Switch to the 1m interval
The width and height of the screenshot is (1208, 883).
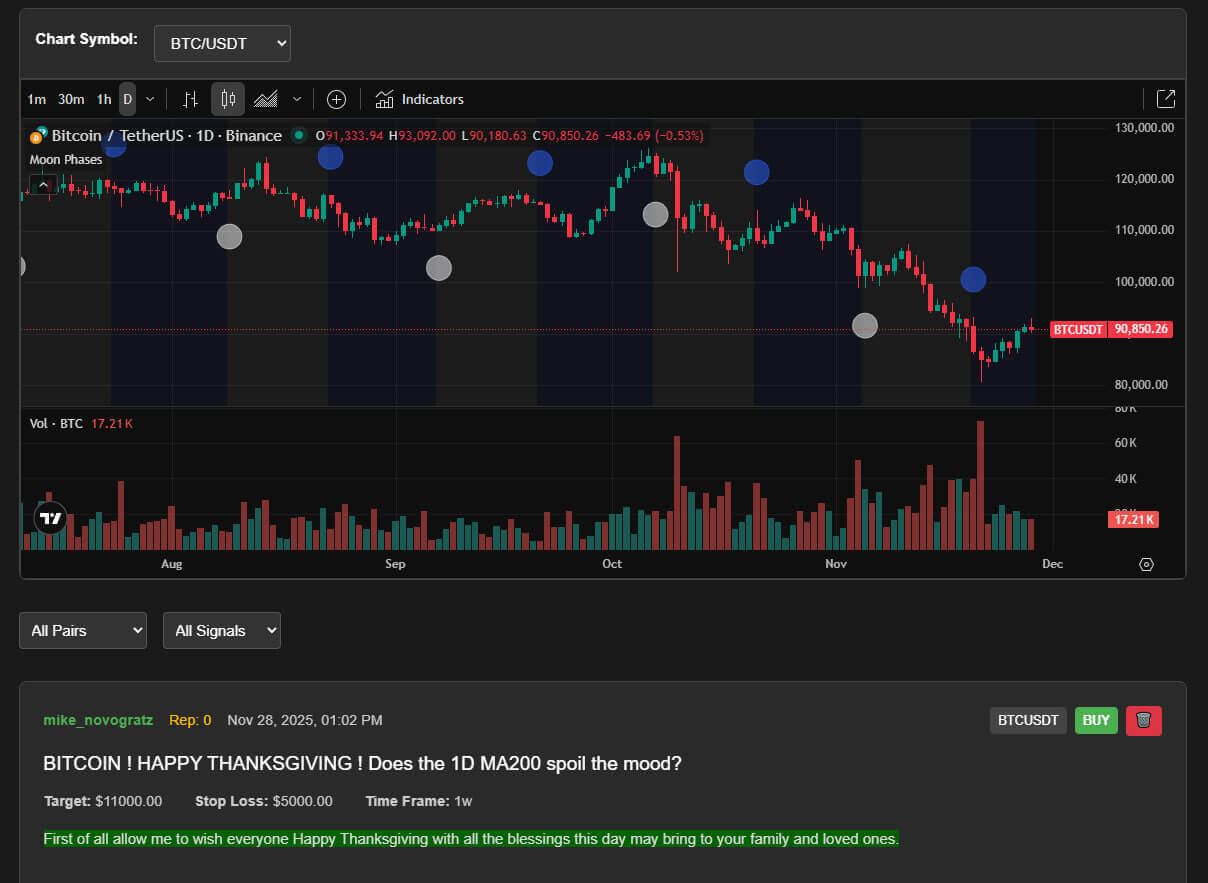pos(36,99)
